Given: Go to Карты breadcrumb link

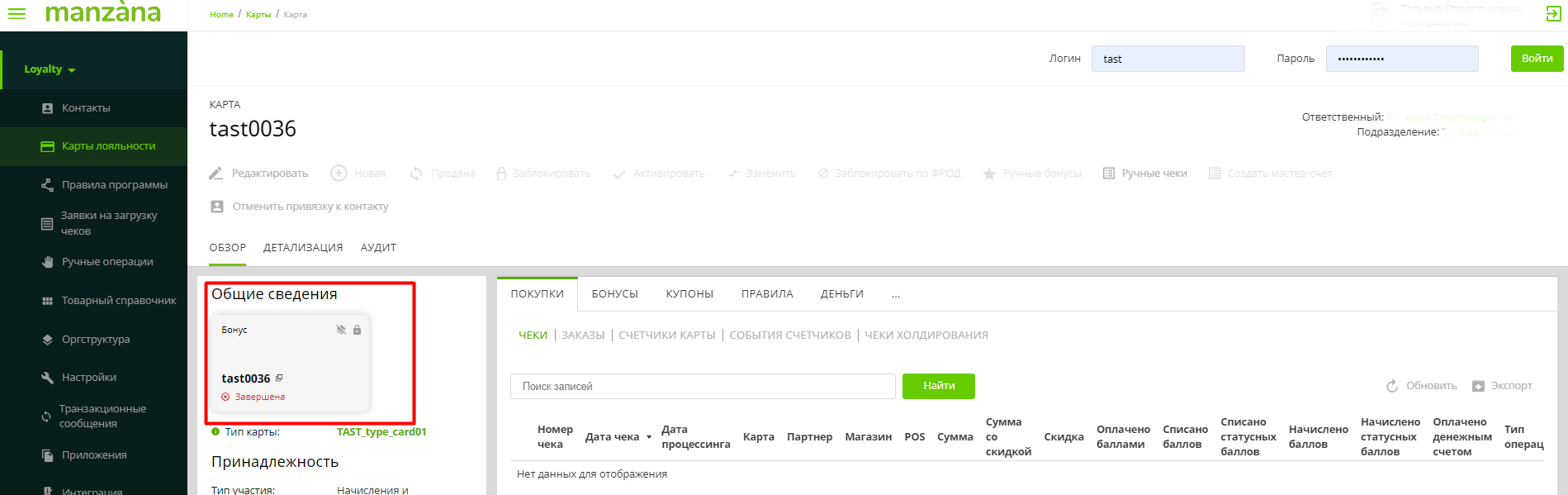Looking at the screenshot, I should tap(258, 15).
